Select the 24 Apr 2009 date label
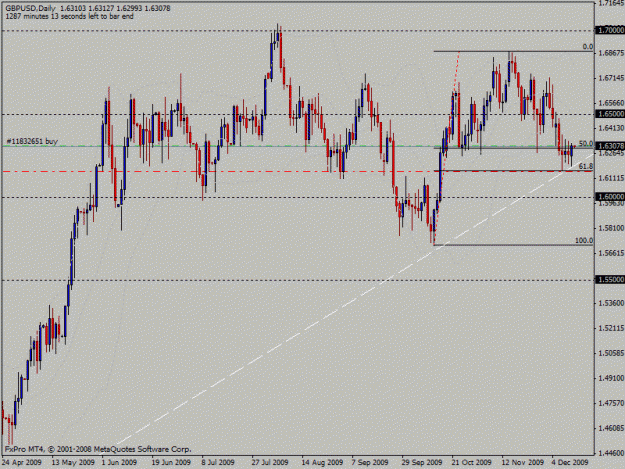The width and height of the screenshot is (625, 469). (x=22, y=463)
